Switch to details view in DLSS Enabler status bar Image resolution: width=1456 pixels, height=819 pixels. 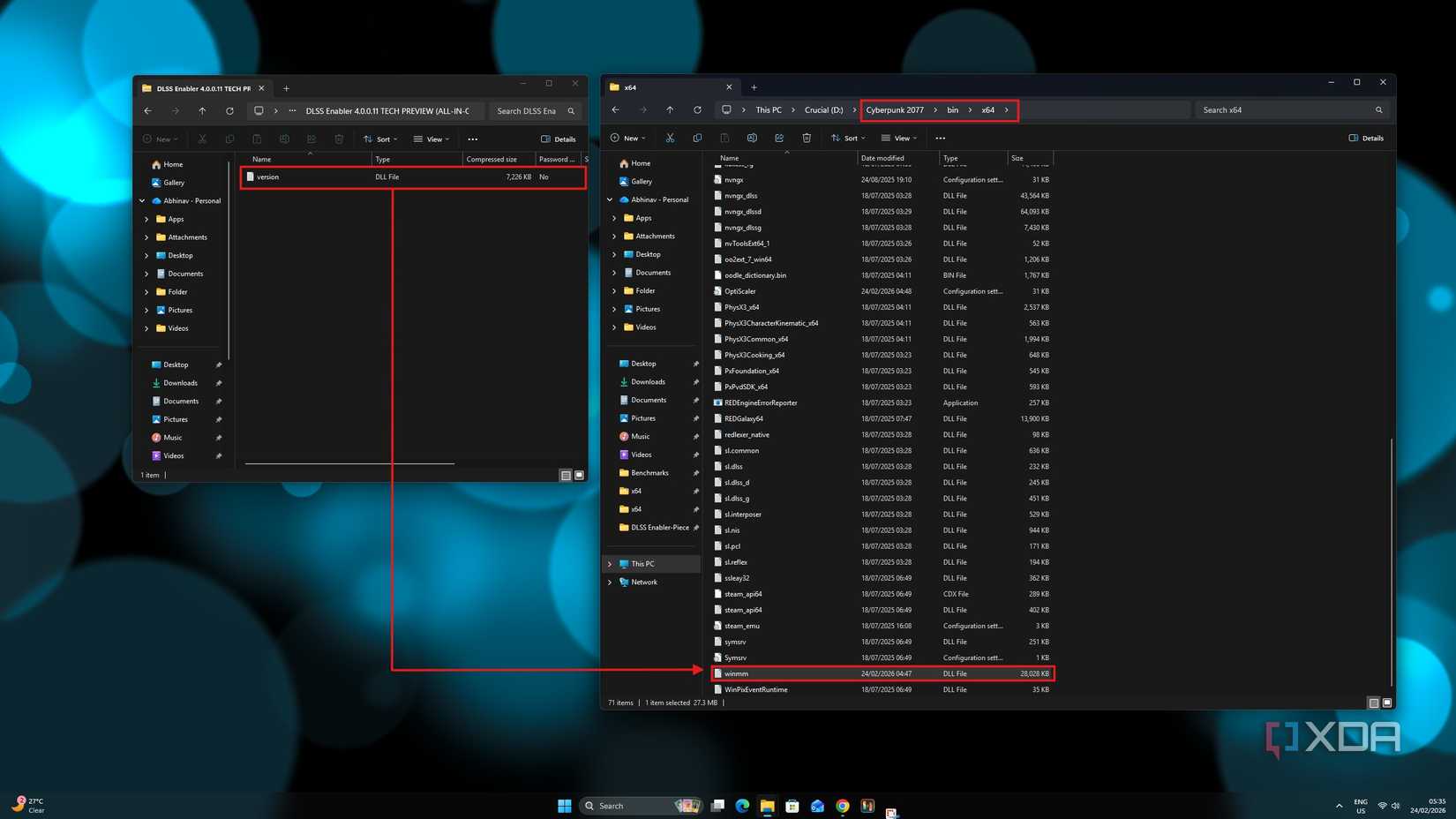point(566,476)
